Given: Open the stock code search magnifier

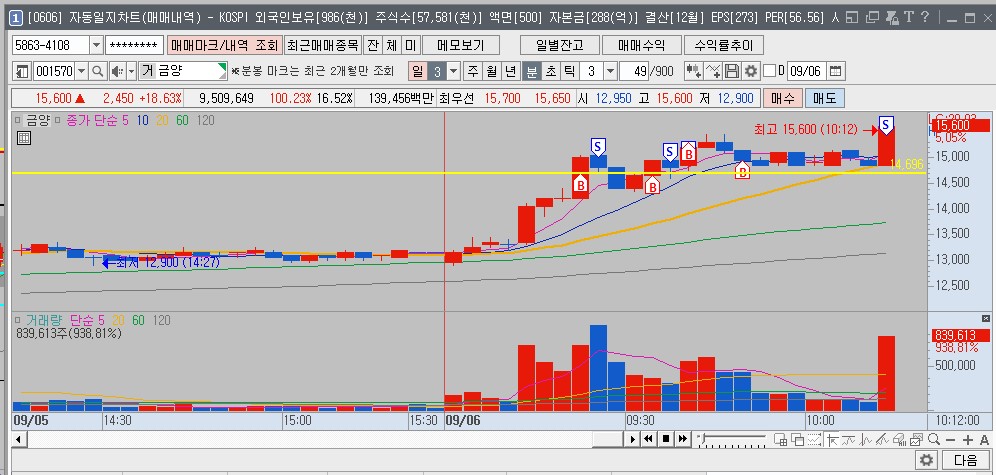Looking at the screenshot, I should tap(98, 71).
